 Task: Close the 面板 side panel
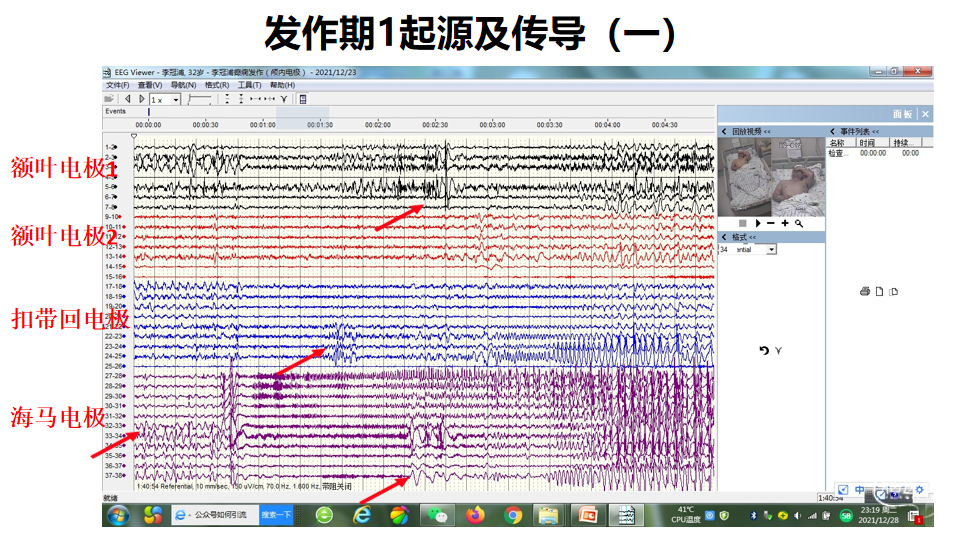(925, 114)
